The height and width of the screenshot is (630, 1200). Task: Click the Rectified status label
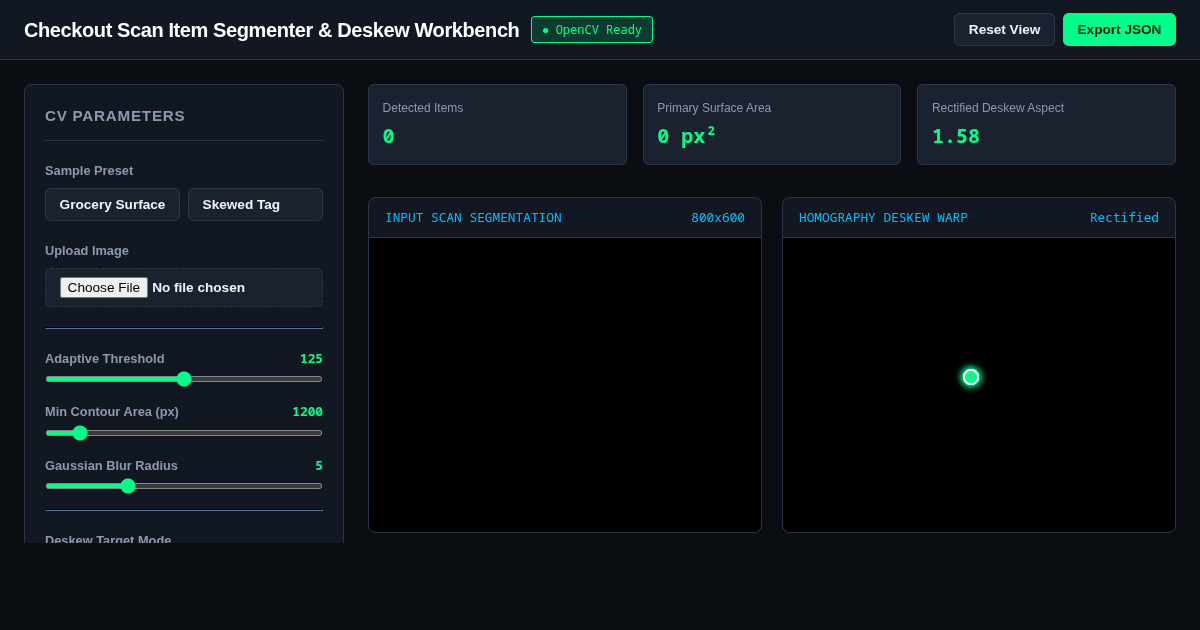pyautogui.click(x=1124, y=218)
